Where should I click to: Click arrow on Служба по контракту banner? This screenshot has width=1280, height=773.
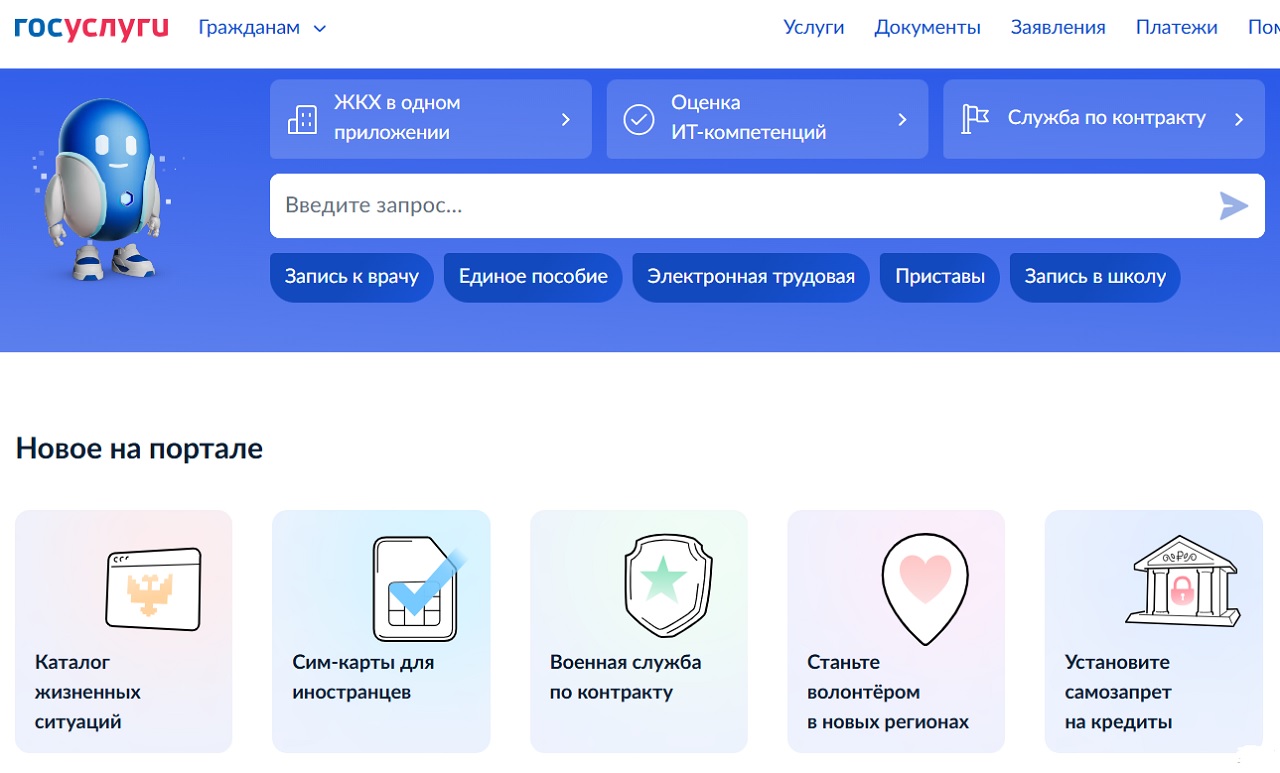(1239, 119)
